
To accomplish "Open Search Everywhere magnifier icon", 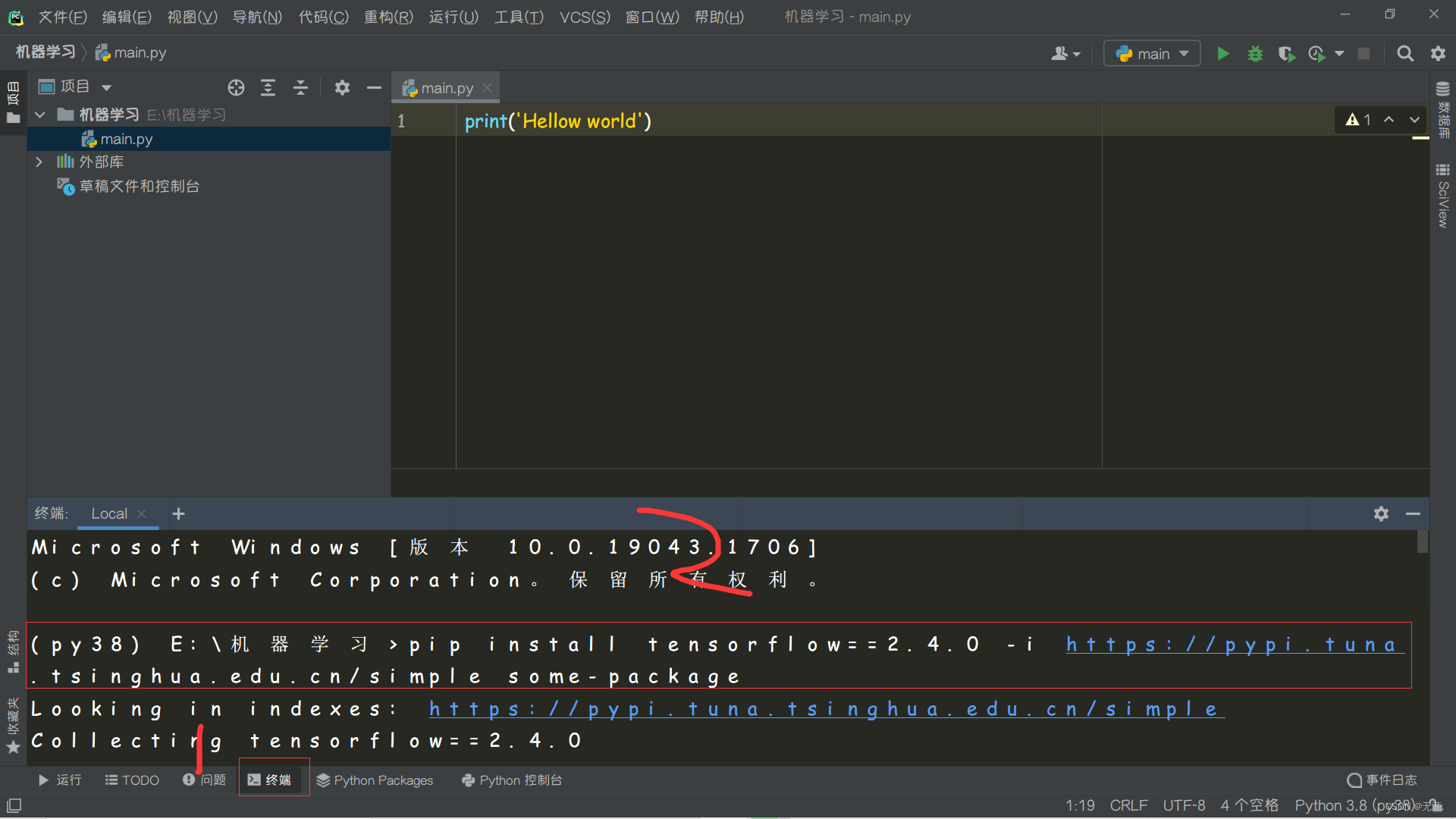I will coord(1404,54).
